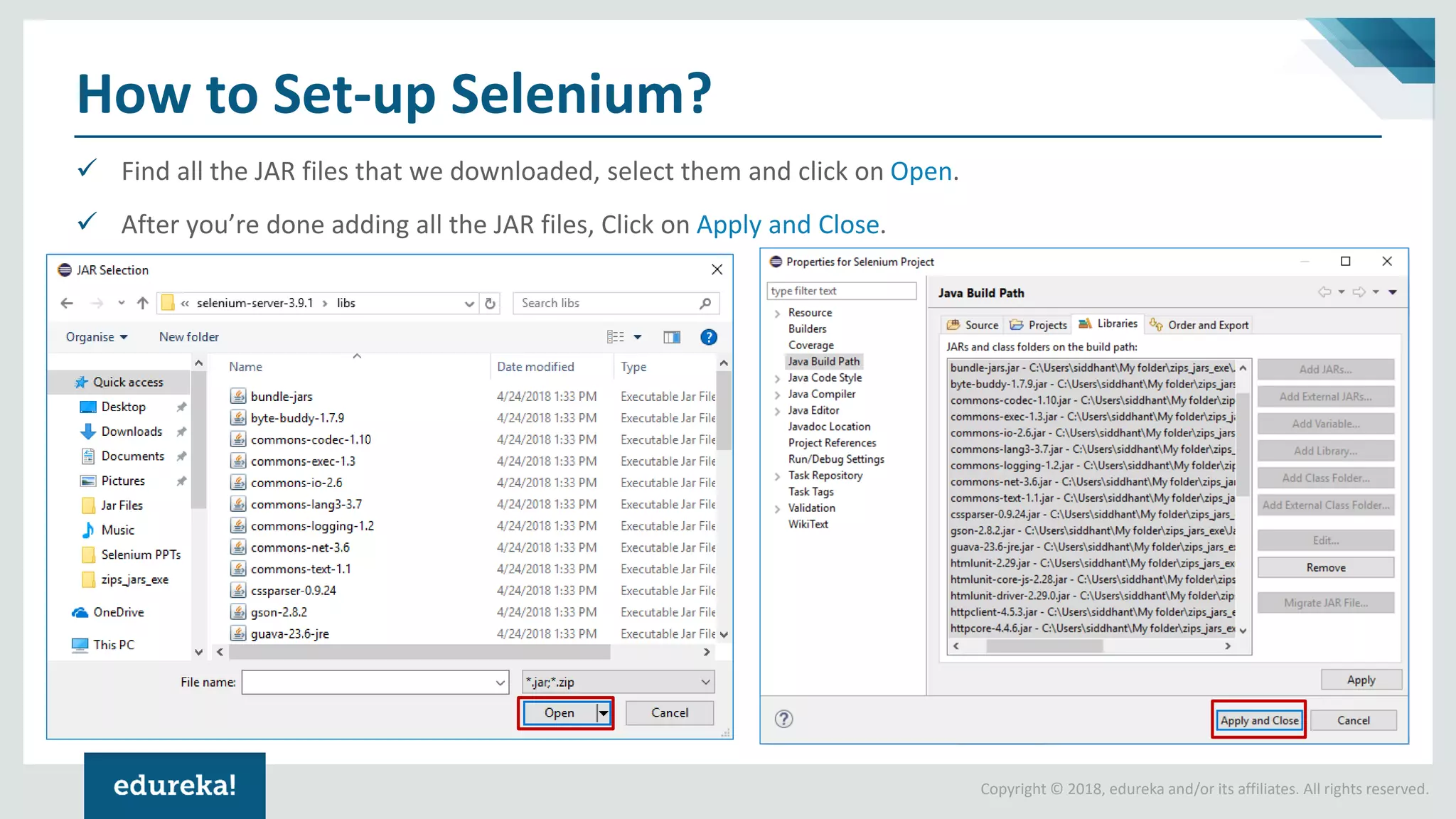Open the Jar Files folder

(122, 505)
